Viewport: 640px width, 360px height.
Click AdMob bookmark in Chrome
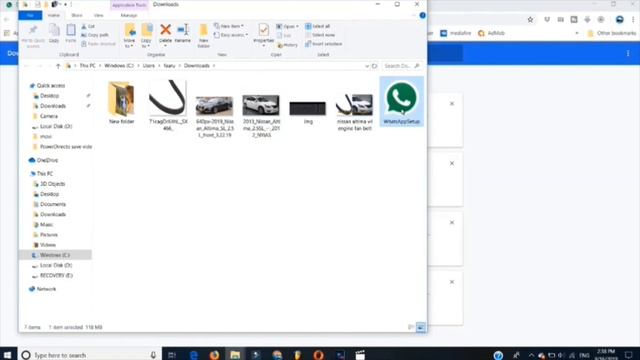pos(491,33)
